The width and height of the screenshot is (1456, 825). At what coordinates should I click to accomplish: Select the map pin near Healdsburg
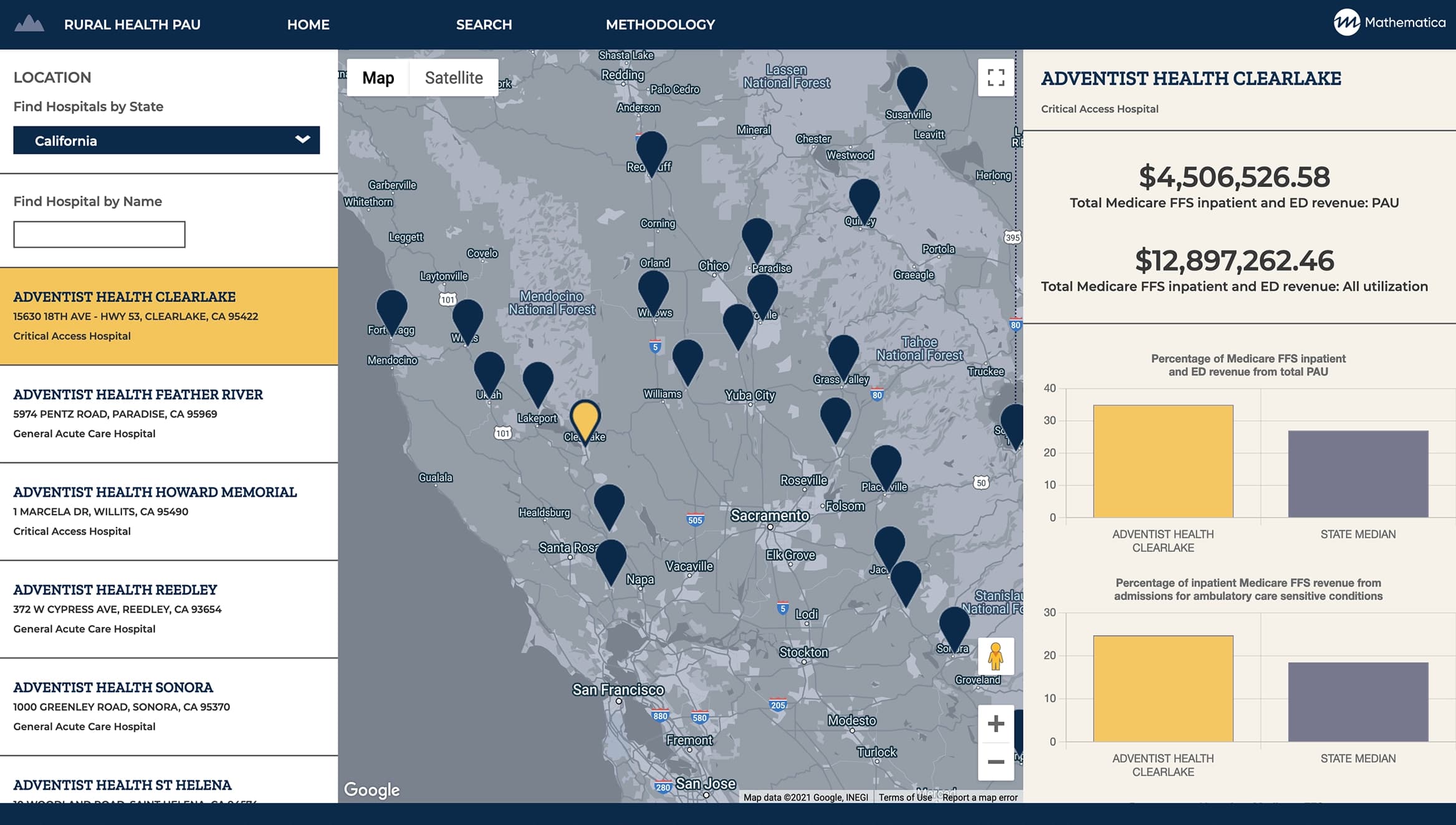pos(609,505)
